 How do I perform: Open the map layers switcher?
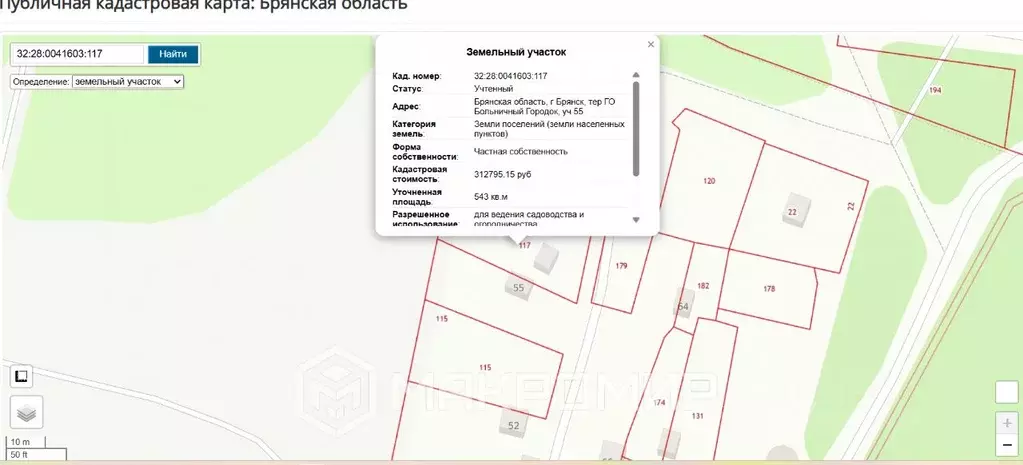point(26,412)
